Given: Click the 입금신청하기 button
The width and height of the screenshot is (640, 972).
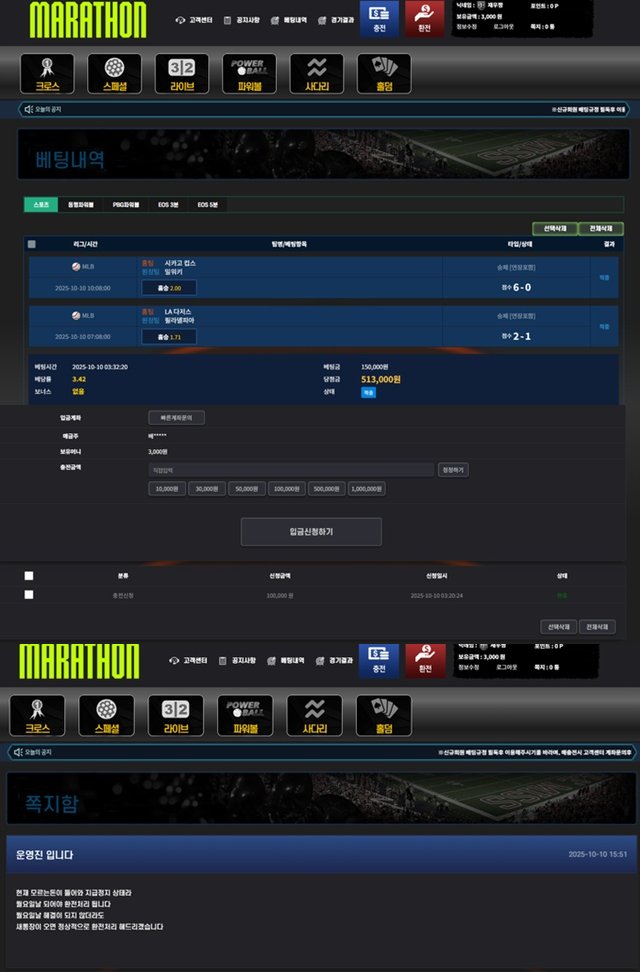Looking at the screenshot, I should click(311, 532).
